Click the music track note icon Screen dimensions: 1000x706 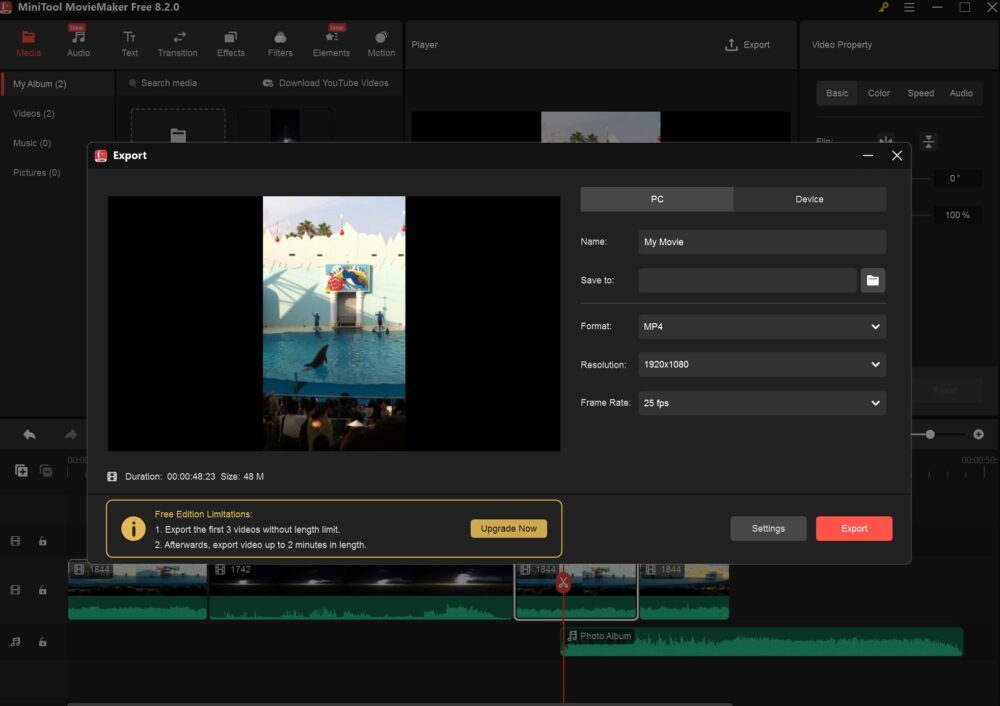pos(15,642)
